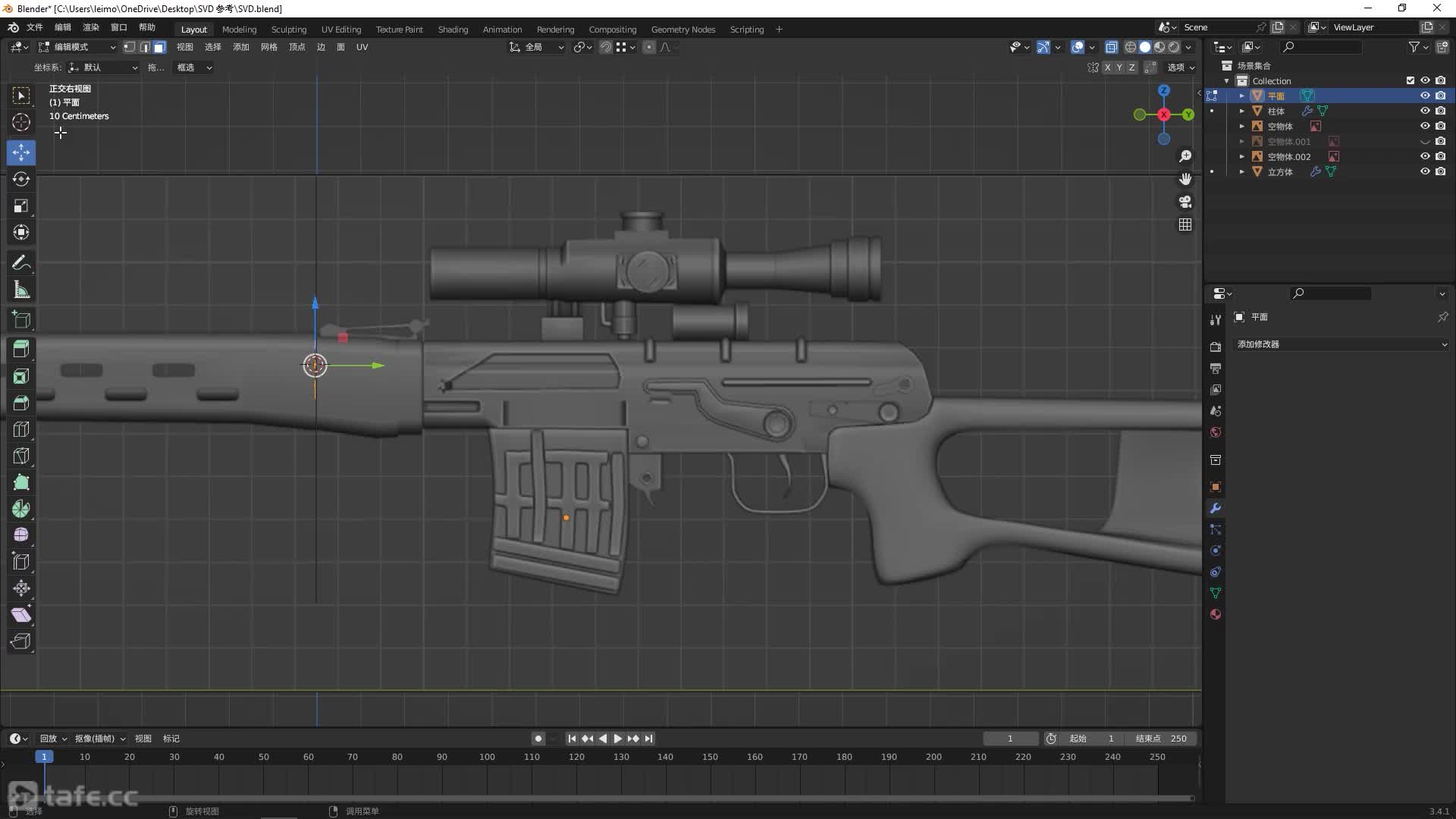The width and height of the screenshot is (1456, 819).
Task: Select the Smooth tool
Action: tap(21, 535)
